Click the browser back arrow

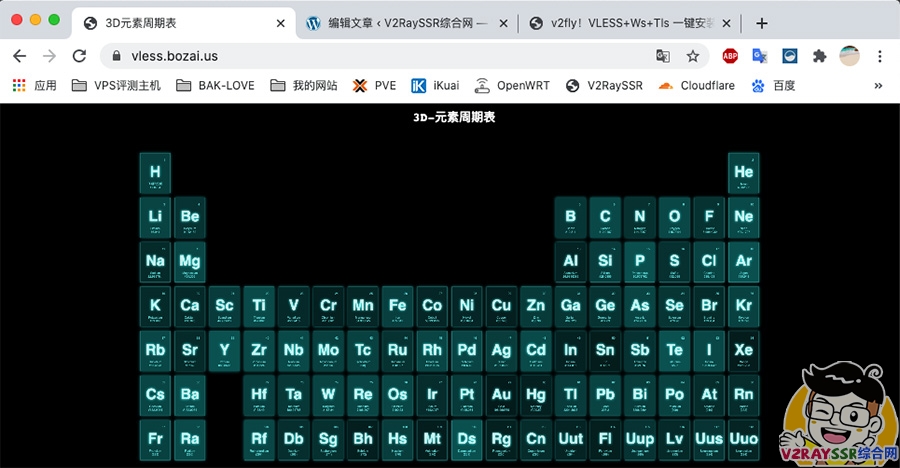(x=19, y=56)
